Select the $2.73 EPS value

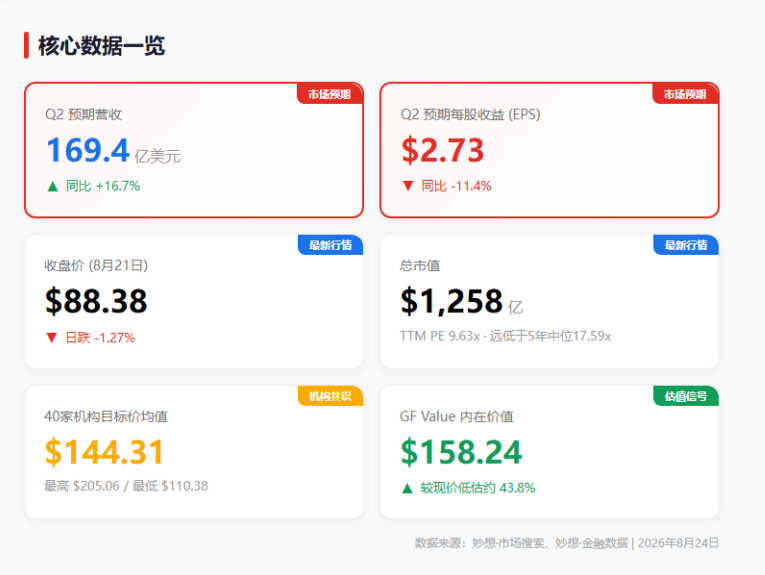(x=443, y=150)
